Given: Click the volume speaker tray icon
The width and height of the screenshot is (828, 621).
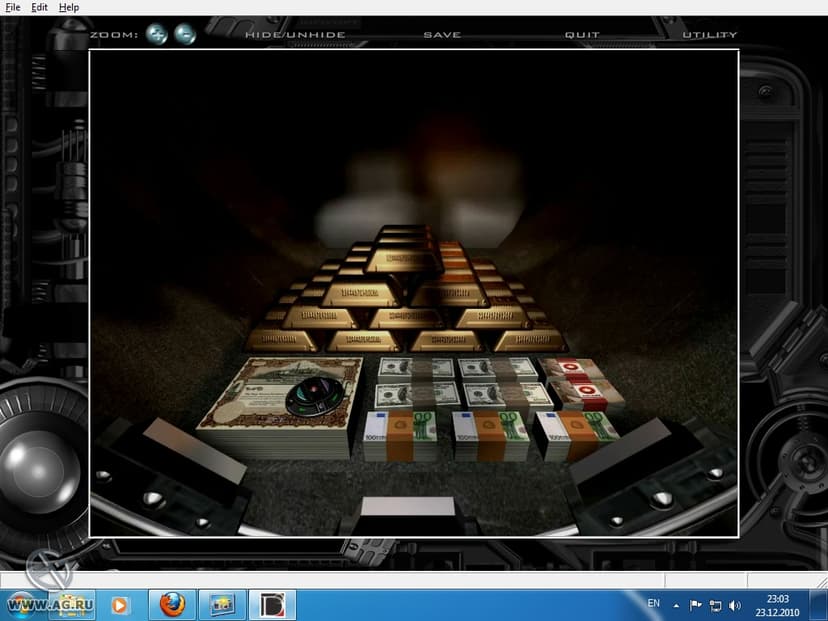Looking at the screenshot, I should pyautogui.click(x=735, y=605).
